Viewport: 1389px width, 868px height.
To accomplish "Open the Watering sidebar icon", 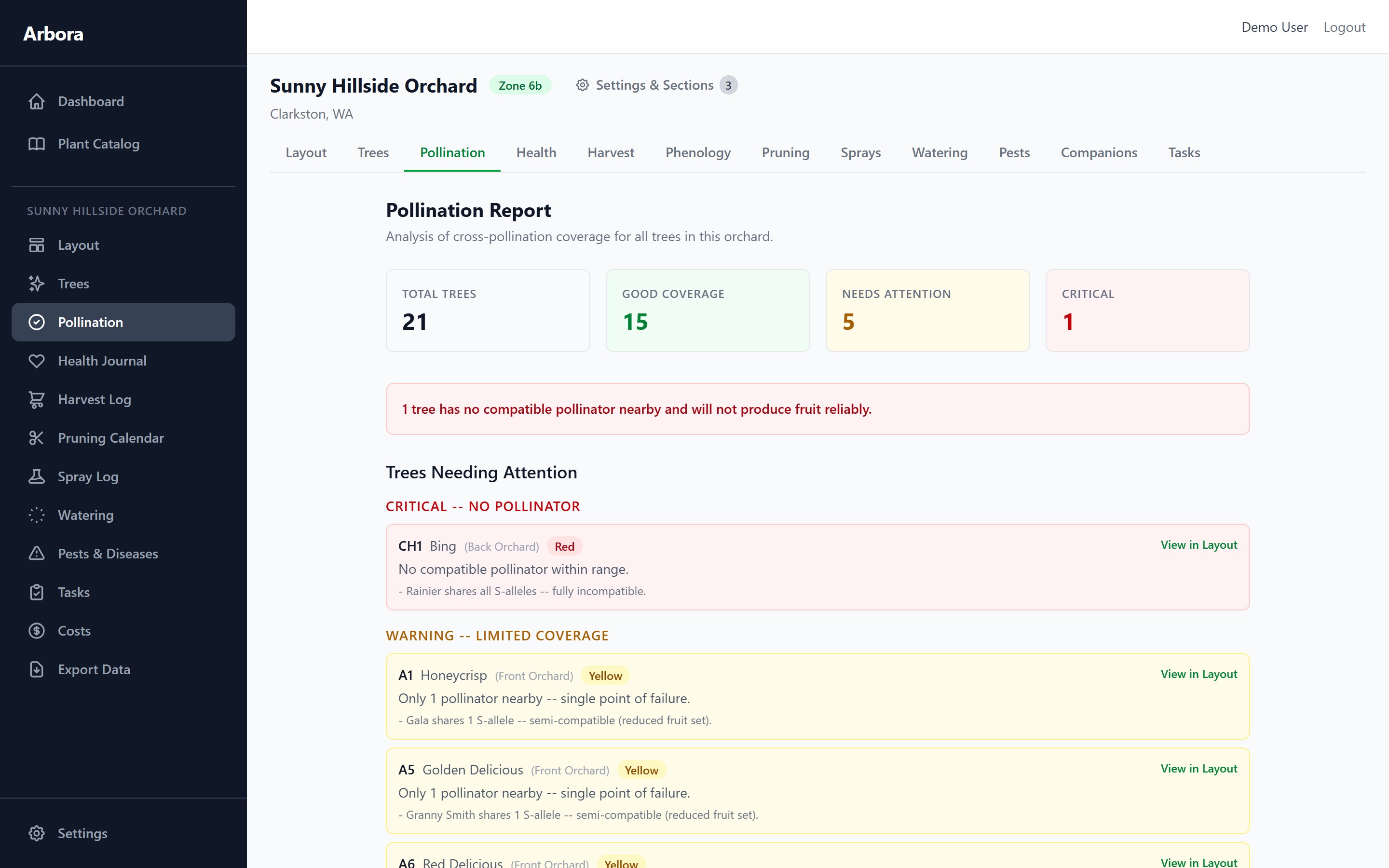I will click(x=37, y=515).
